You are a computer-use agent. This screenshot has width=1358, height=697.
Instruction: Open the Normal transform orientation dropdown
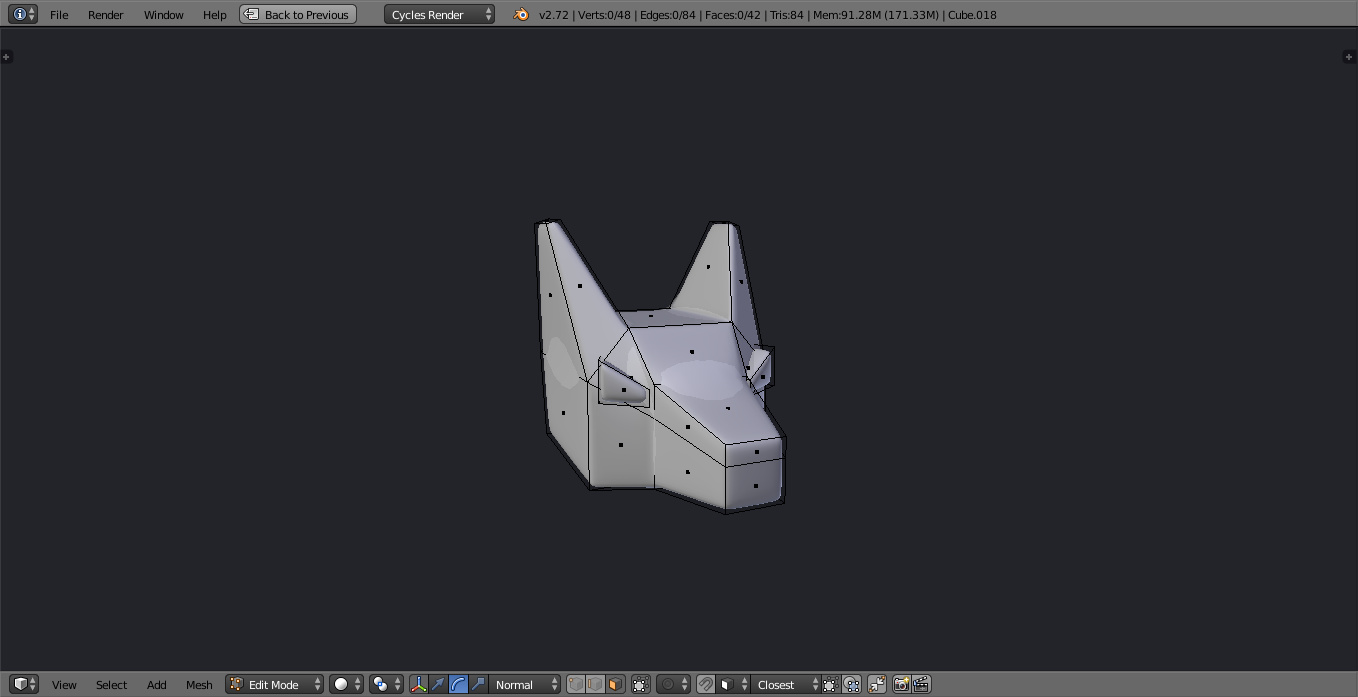coord(526,684)
